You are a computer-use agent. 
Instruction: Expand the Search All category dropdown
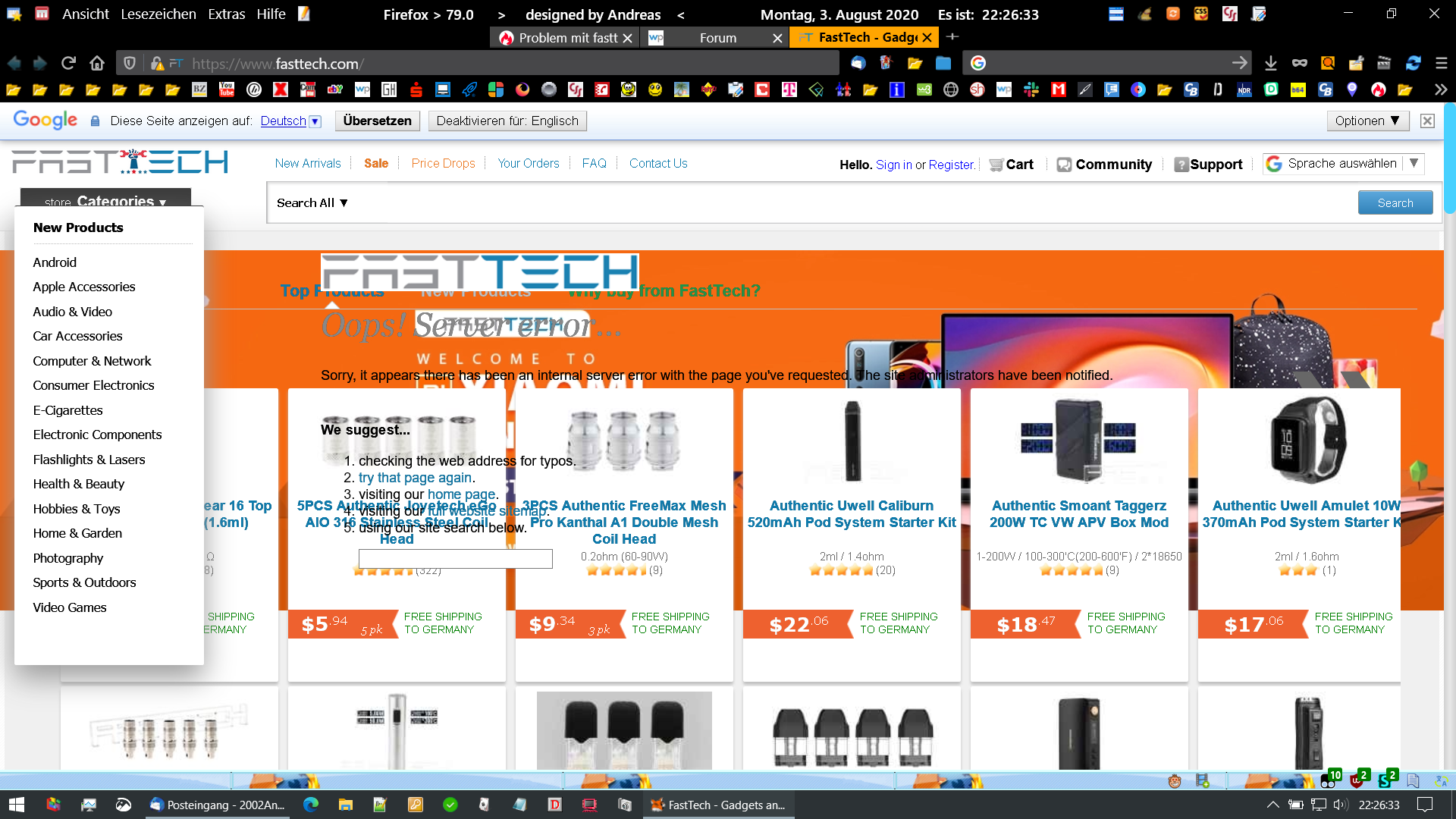(x=312, y=202)
